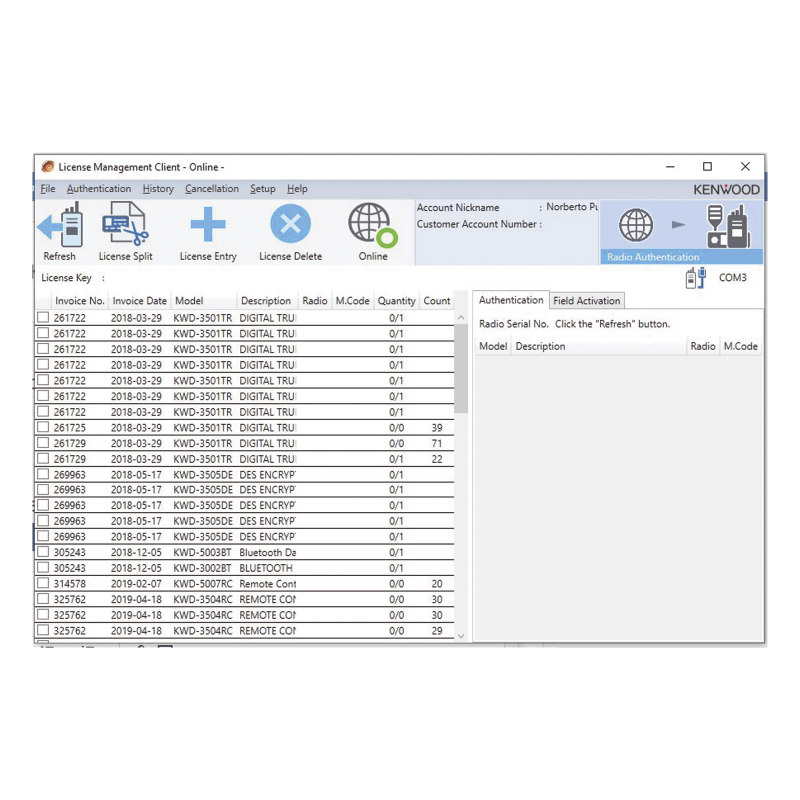
Task: Switch to the Field Activation tab
Action: click(x=587, y=300)
